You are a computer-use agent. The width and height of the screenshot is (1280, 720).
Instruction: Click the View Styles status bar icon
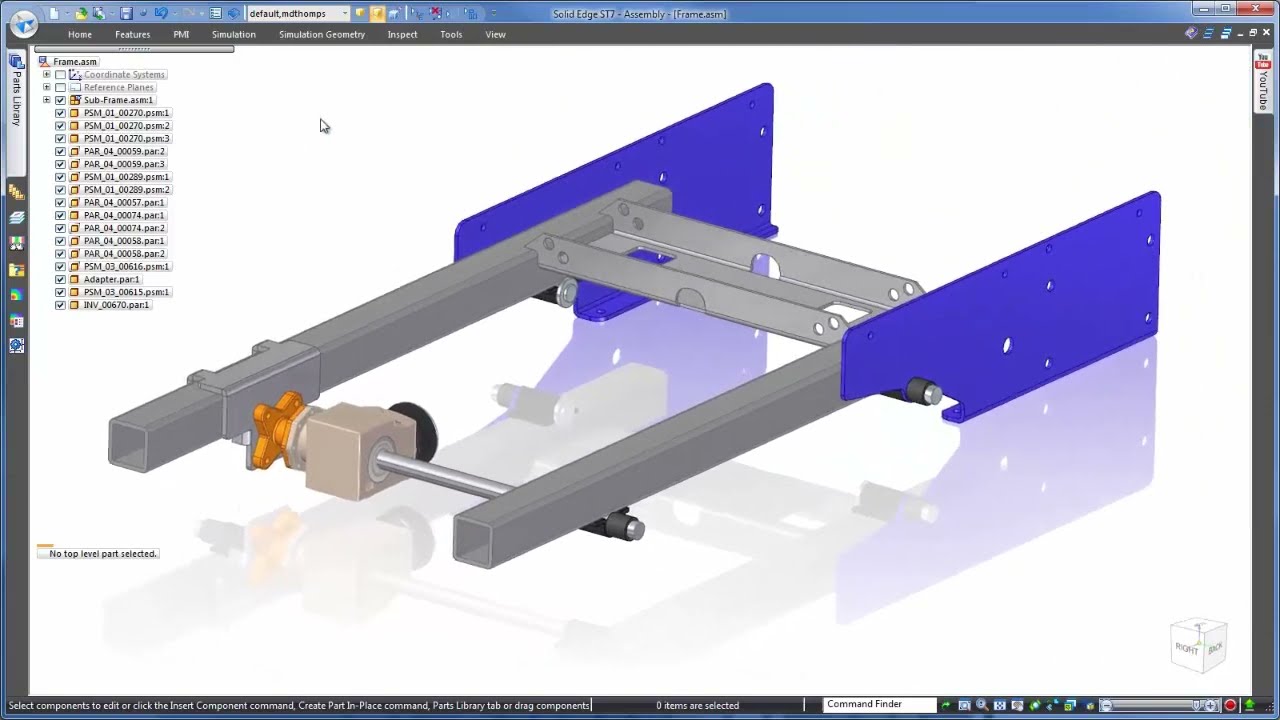coord(1069,705)
